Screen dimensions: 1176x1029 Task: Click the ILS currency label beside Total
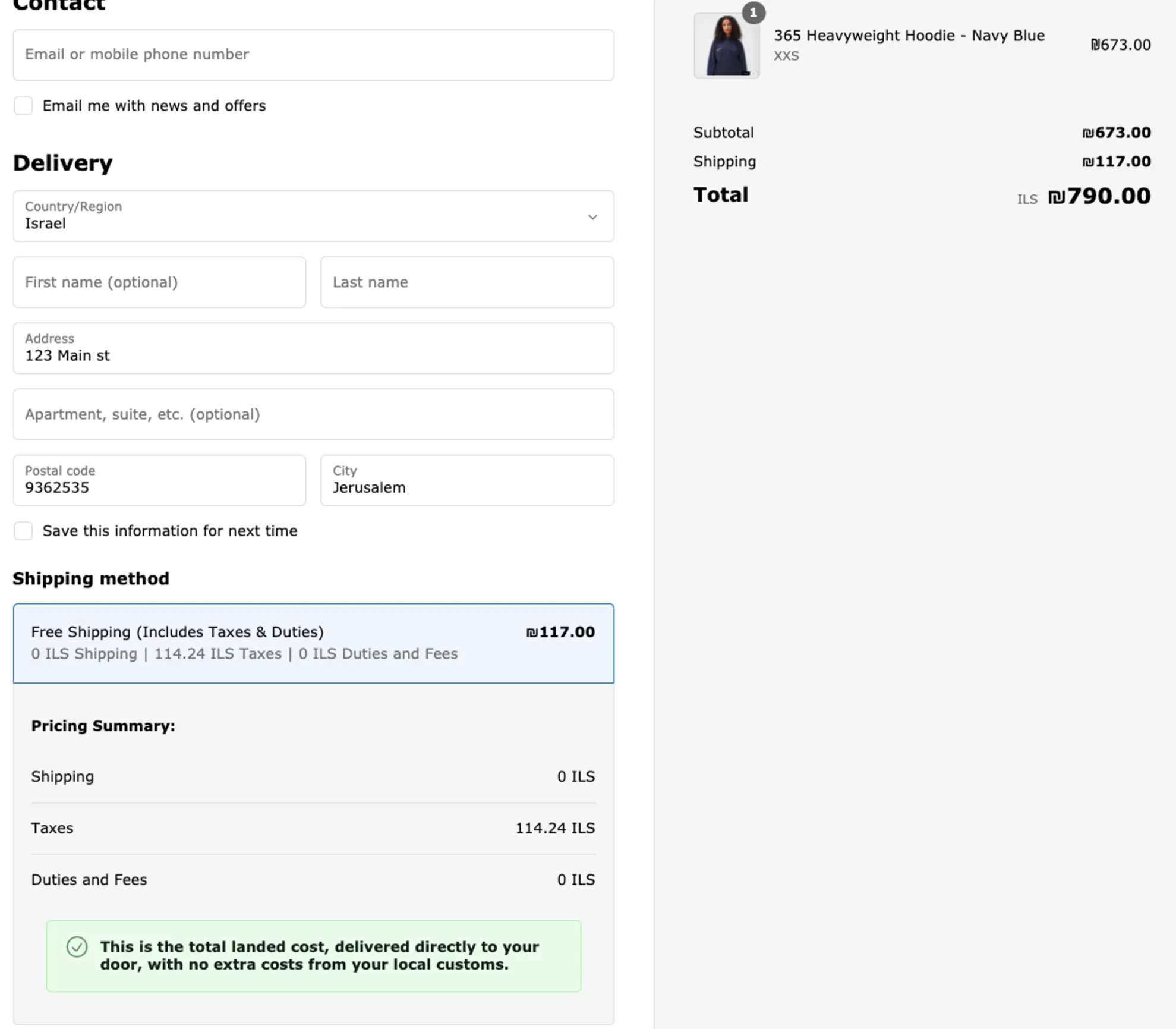click(x=1027, y=199)
